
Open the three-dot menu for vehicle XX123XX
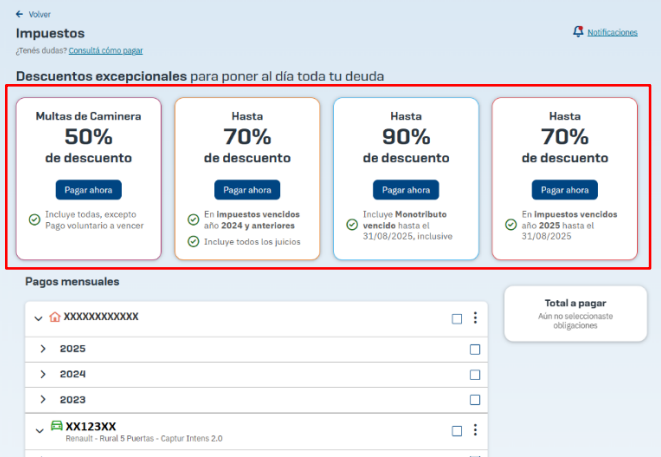(x=475, y=430)
